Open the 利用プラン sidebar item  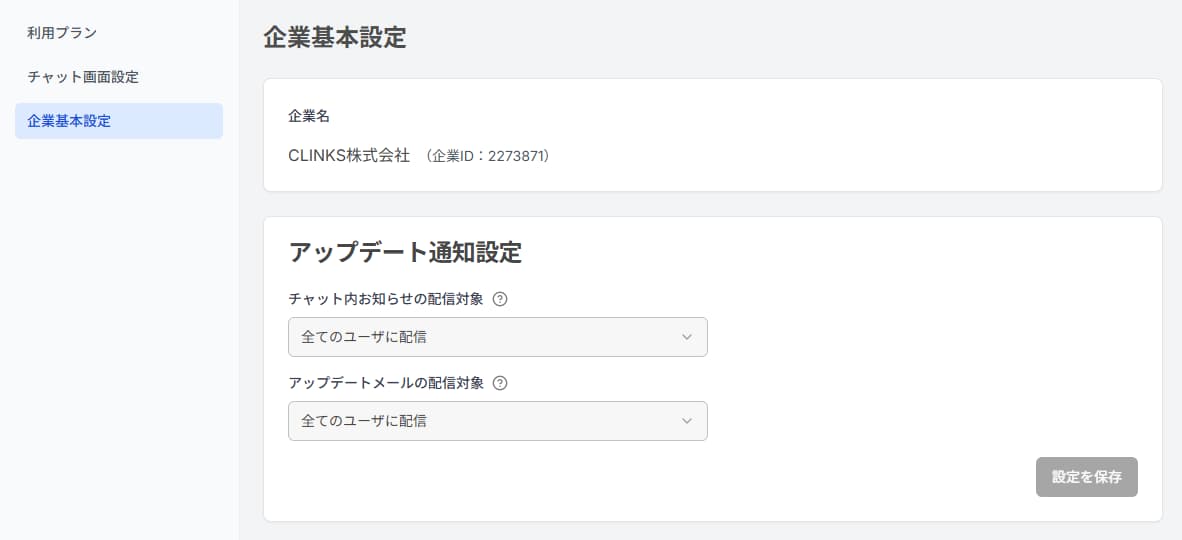[62, 33]
